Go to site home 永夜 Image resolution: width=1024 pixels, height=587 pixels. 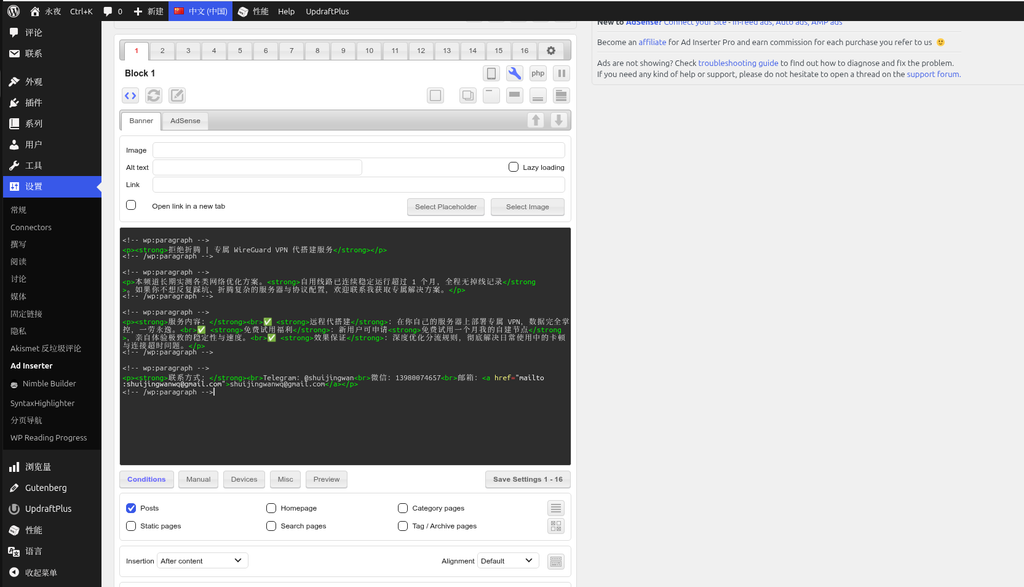coord(46,11)
